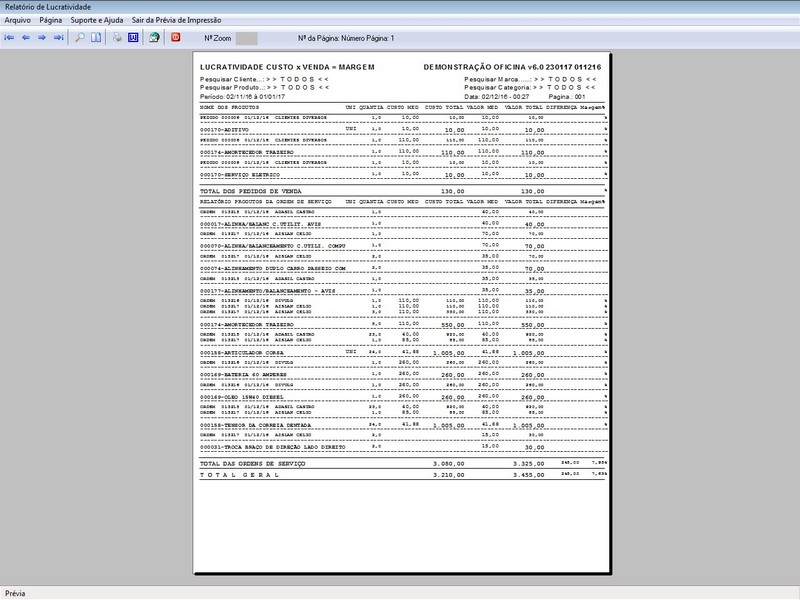Go to first page arrow
Screen dimensions: 800x600
9,38
